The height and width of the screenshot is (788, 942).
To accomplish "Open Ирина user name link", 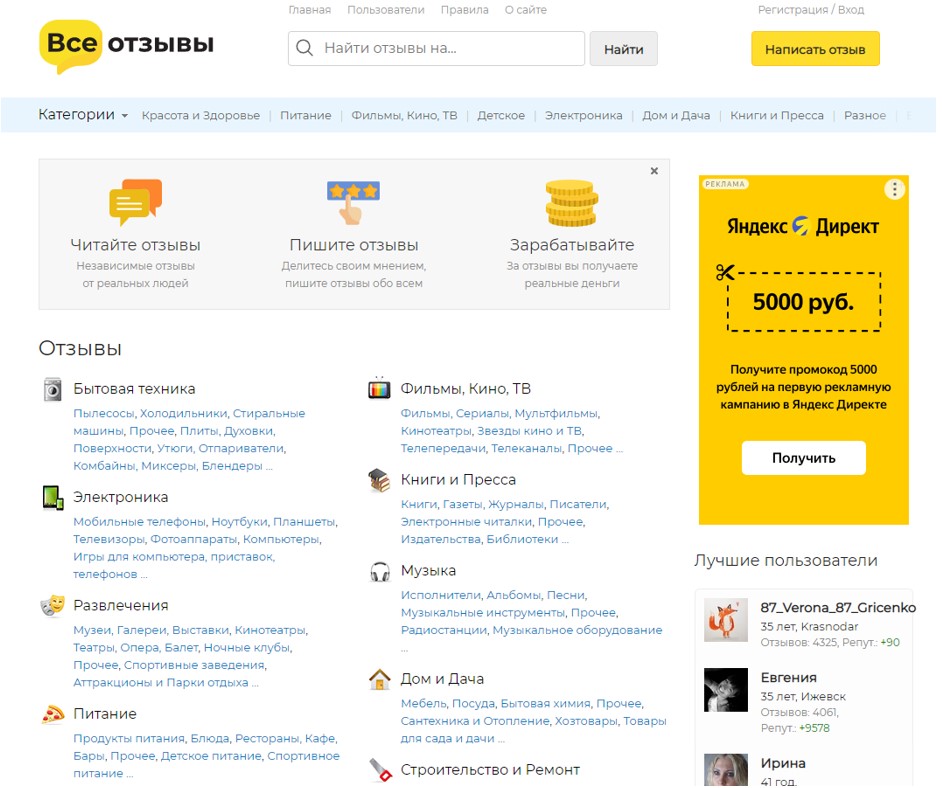I will pyautogui.click(x=783, y=763).
